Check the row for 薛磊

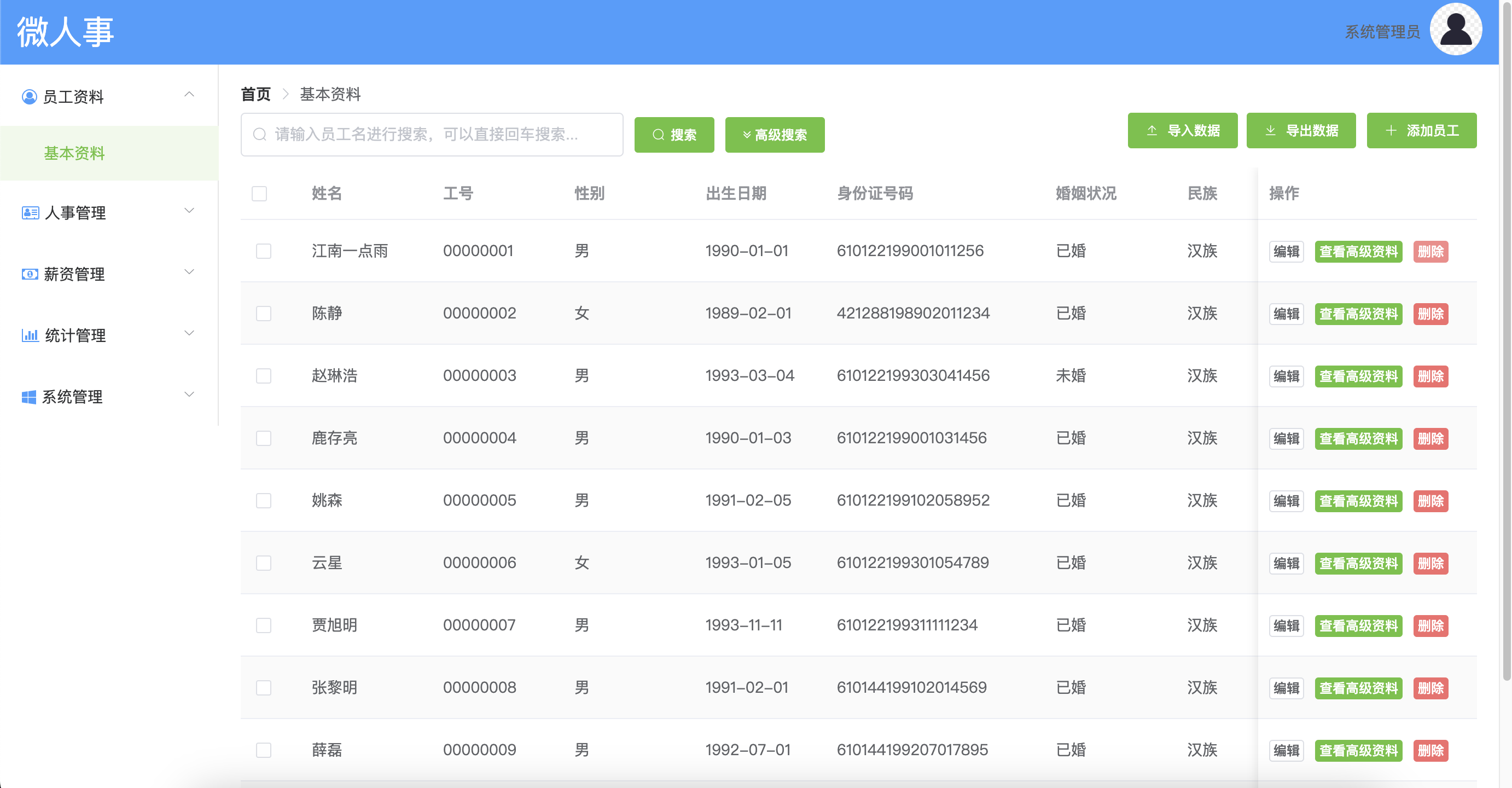point(264,750)
